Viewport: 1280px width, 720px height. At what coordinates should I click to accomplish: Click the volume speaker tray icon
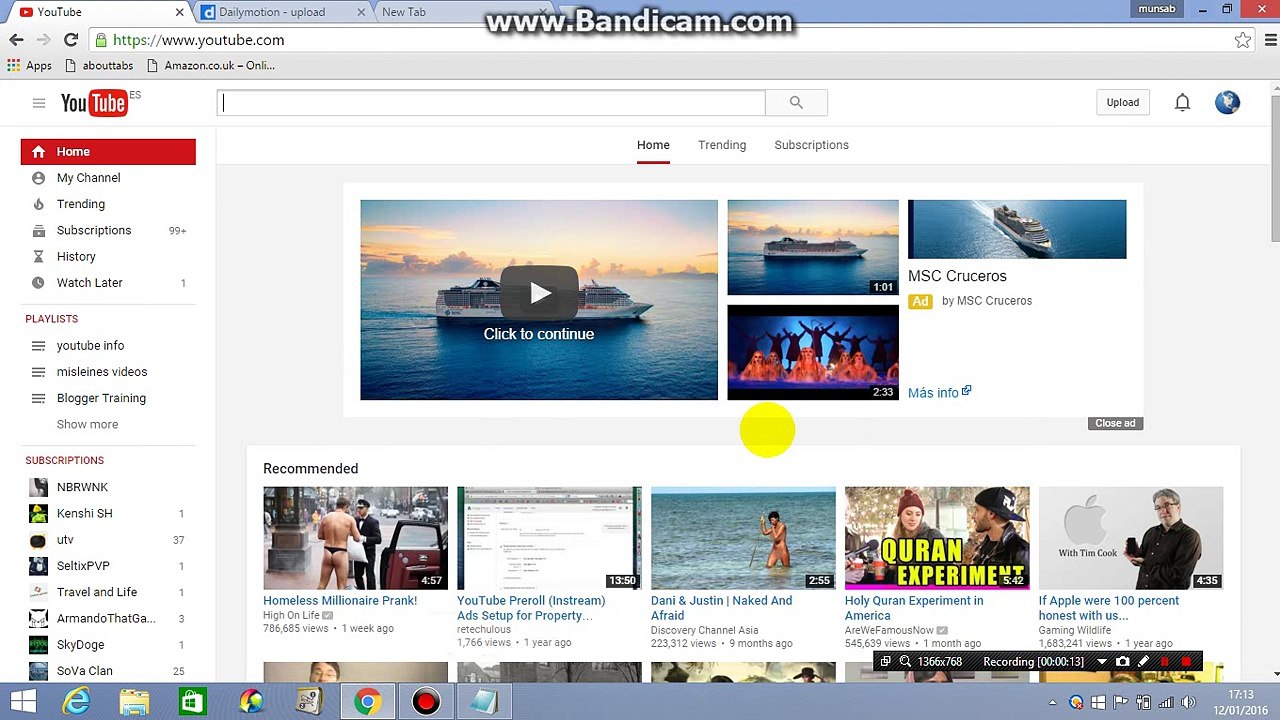click(1186, 702)
